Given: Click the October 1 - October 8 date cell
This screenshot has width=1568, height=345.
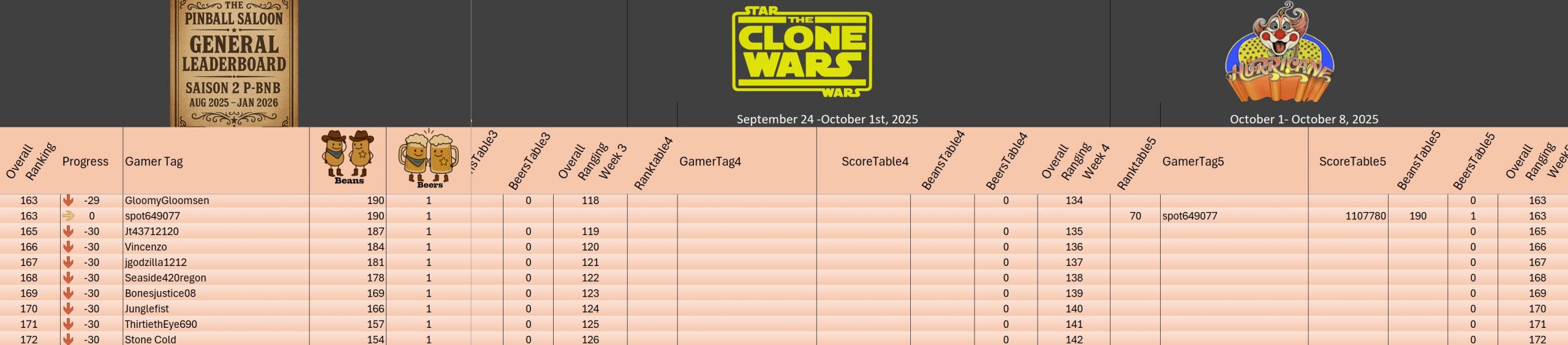Looking at the screenshot, I should point(1303,119).
